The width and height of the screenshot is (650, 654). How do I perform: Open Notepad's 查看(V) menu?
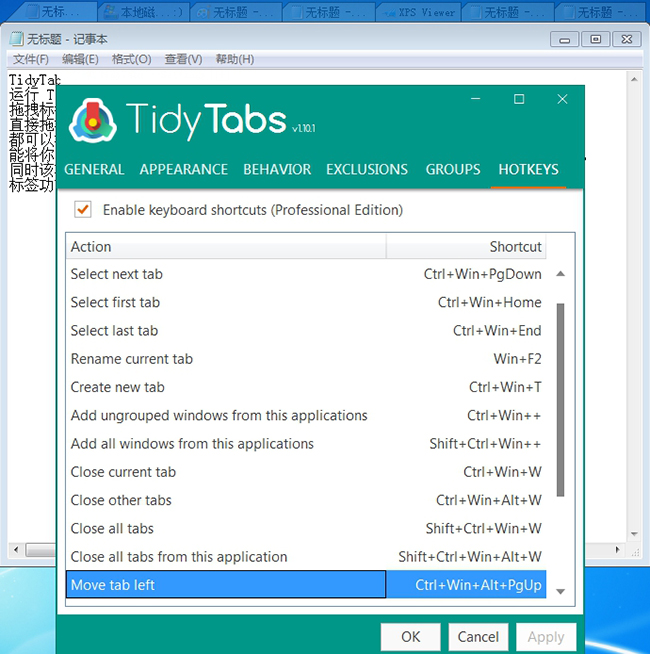pos(184,59)
